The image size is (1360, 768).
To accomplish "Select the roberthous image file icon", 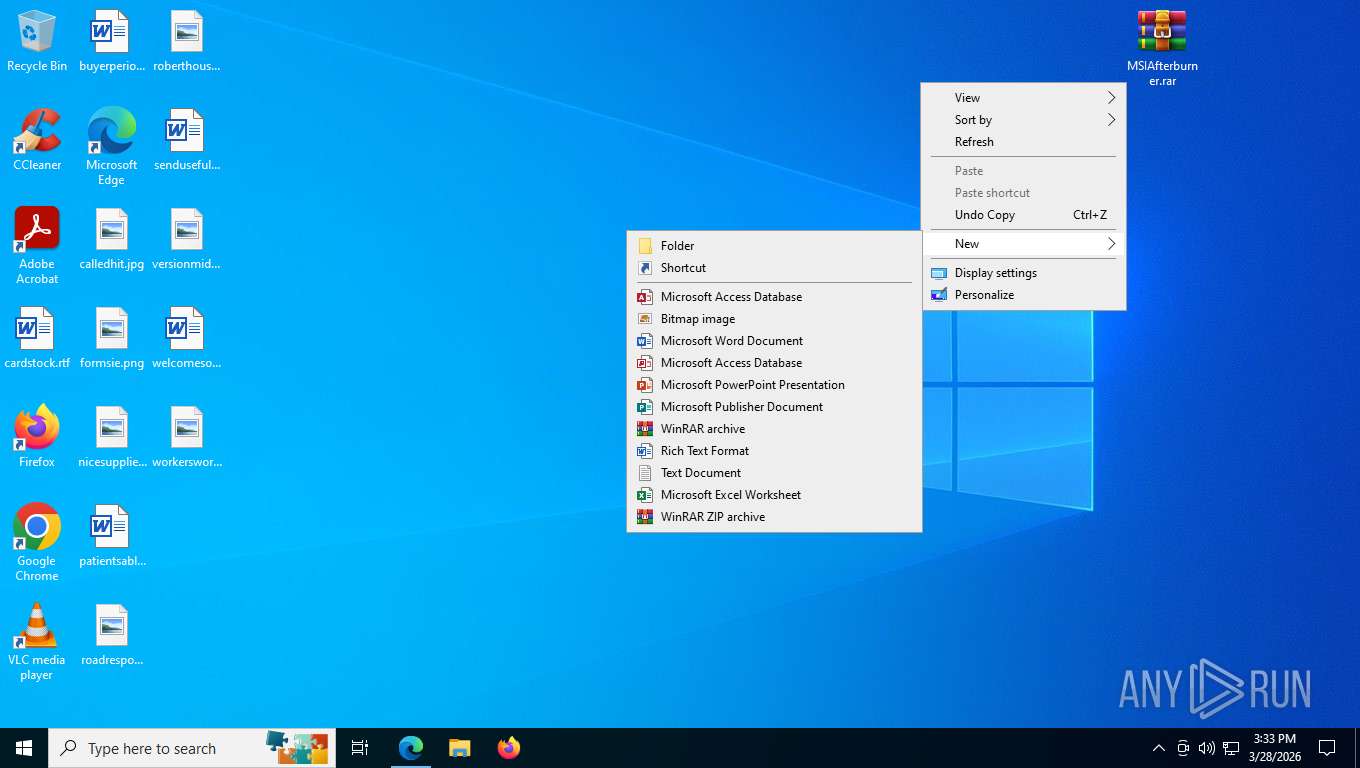I will [187, 42].
